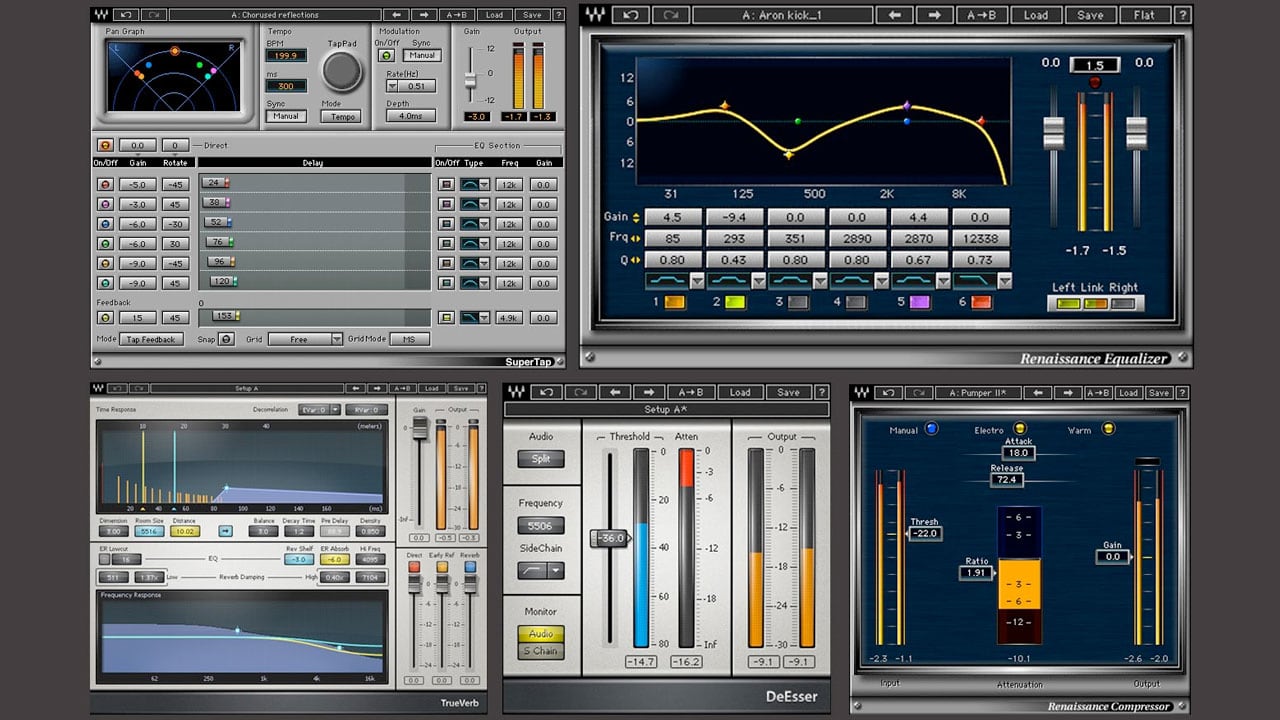This screenshot has height=720, width=1280.
Task: Click the DeEsser Threshold -36.0 slider handle
Action: click(608, 538)
